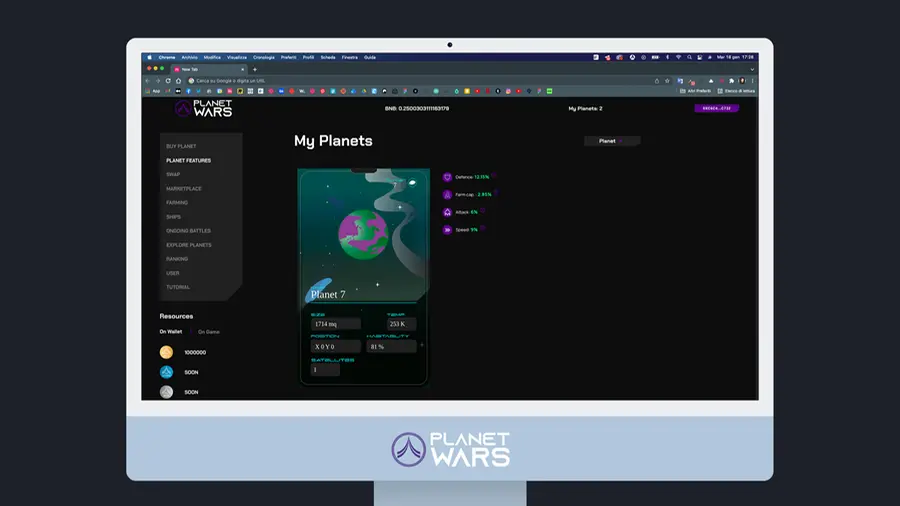Click the Apple menu icon
Screen dimensions: 900x506
tap(149, 57)
